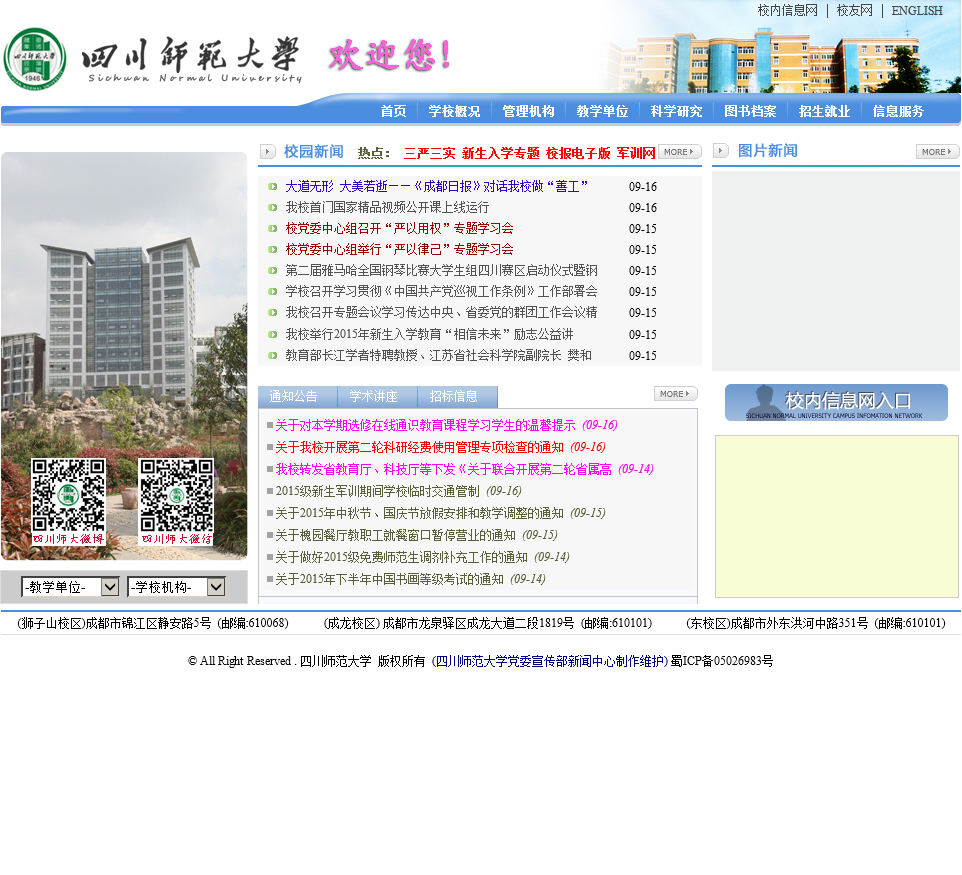Screen dimensions: 962x875
Task: Open 校友网 top link
Action: coord(854,10)
